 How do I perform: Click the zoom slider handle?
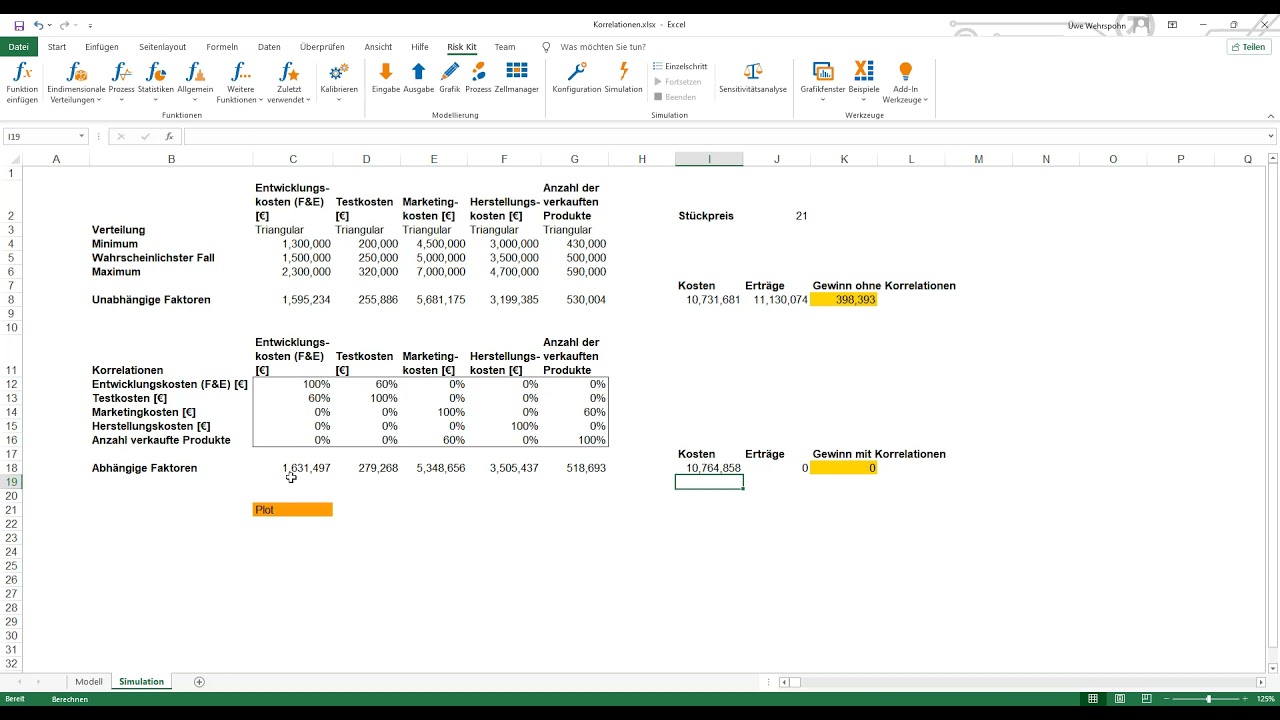point(1209,699)
